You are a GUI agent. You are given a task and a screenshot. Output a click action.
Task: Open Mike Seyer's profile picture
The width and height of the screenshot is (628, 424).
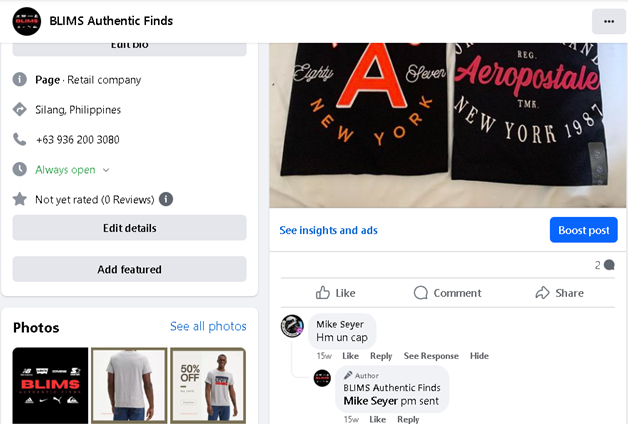(x=293, y=326)
